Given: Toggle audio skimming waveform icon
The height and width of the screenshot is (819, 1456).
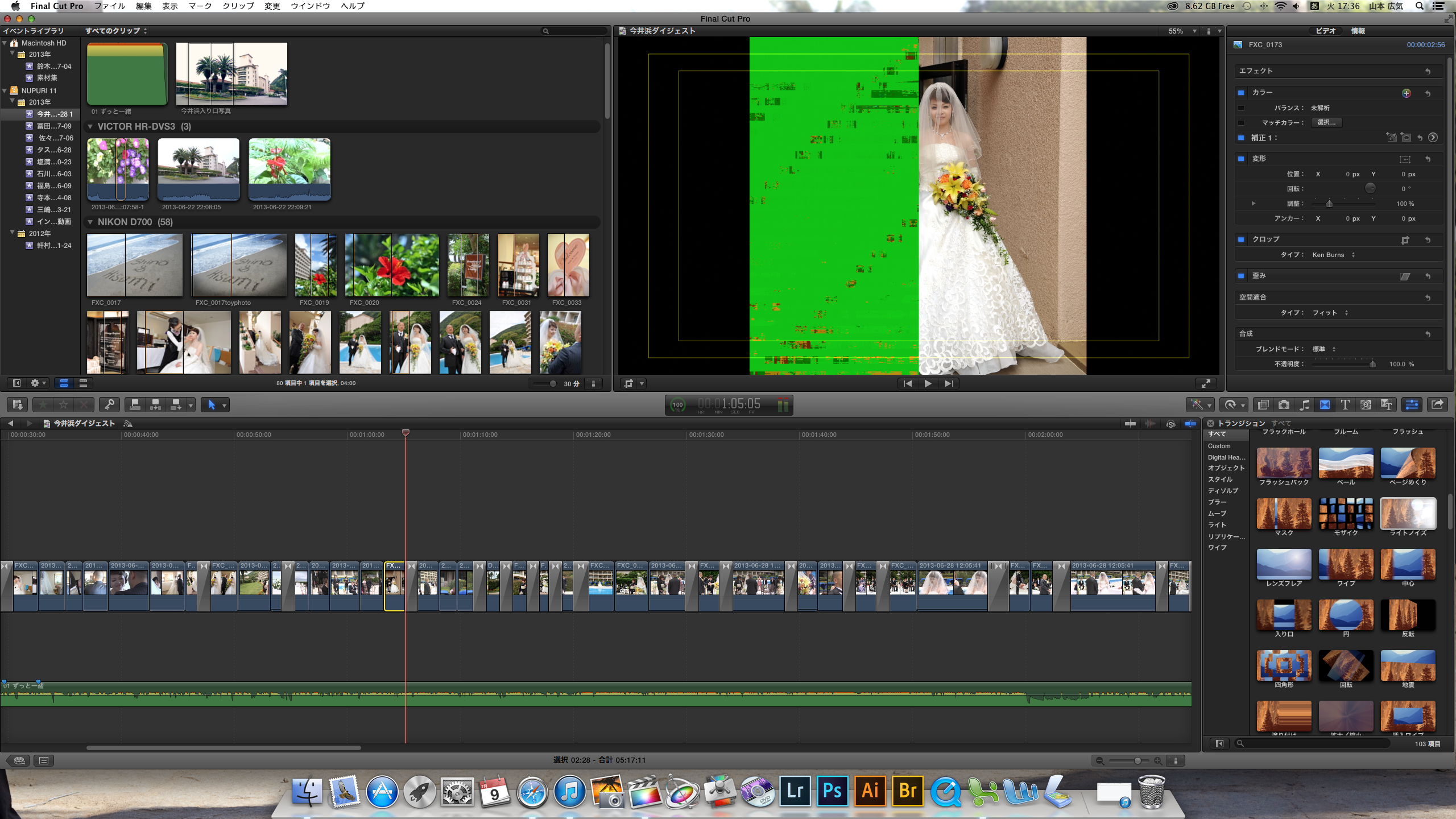Looking at the screenshot, I should 1150,424.
